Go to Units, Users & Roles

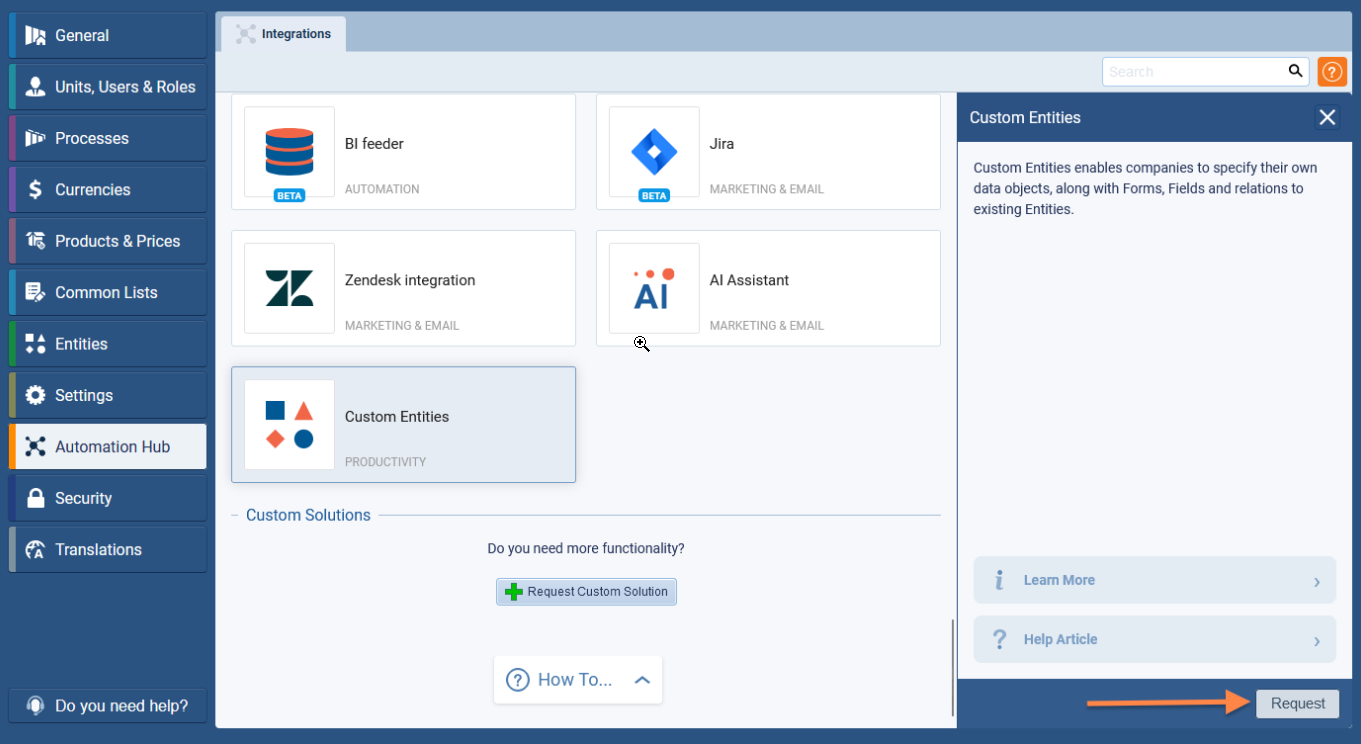[x=108, y=87]
